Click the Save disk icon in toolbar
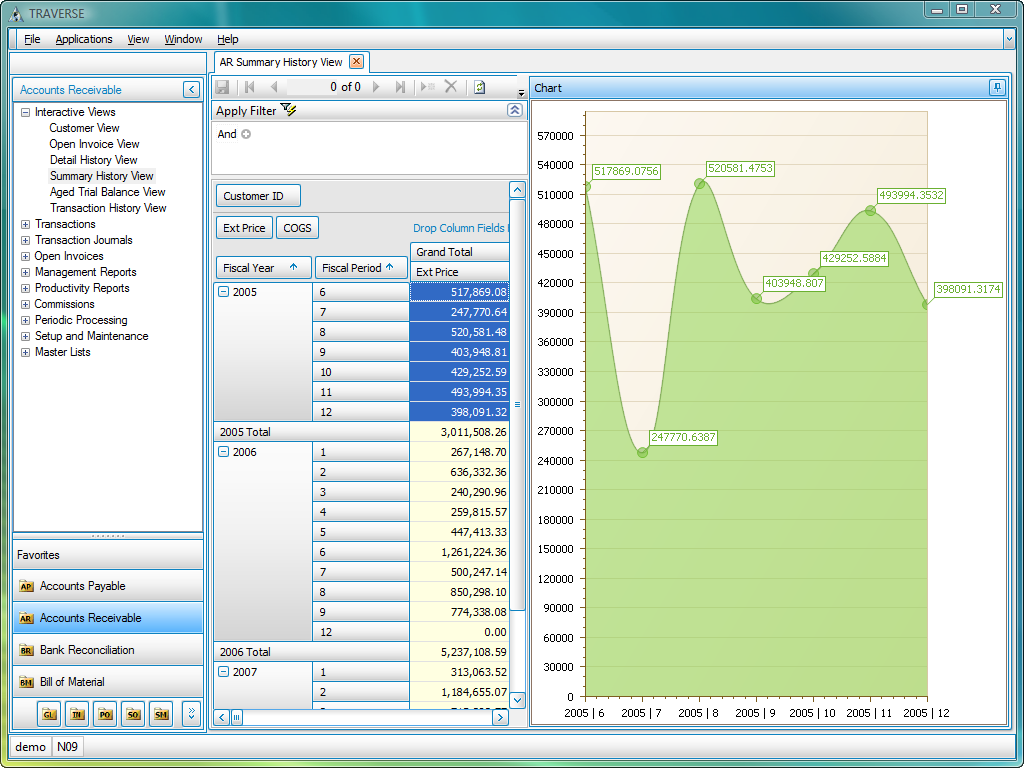This screenshot has width=1024, height=768. [222, 87]
